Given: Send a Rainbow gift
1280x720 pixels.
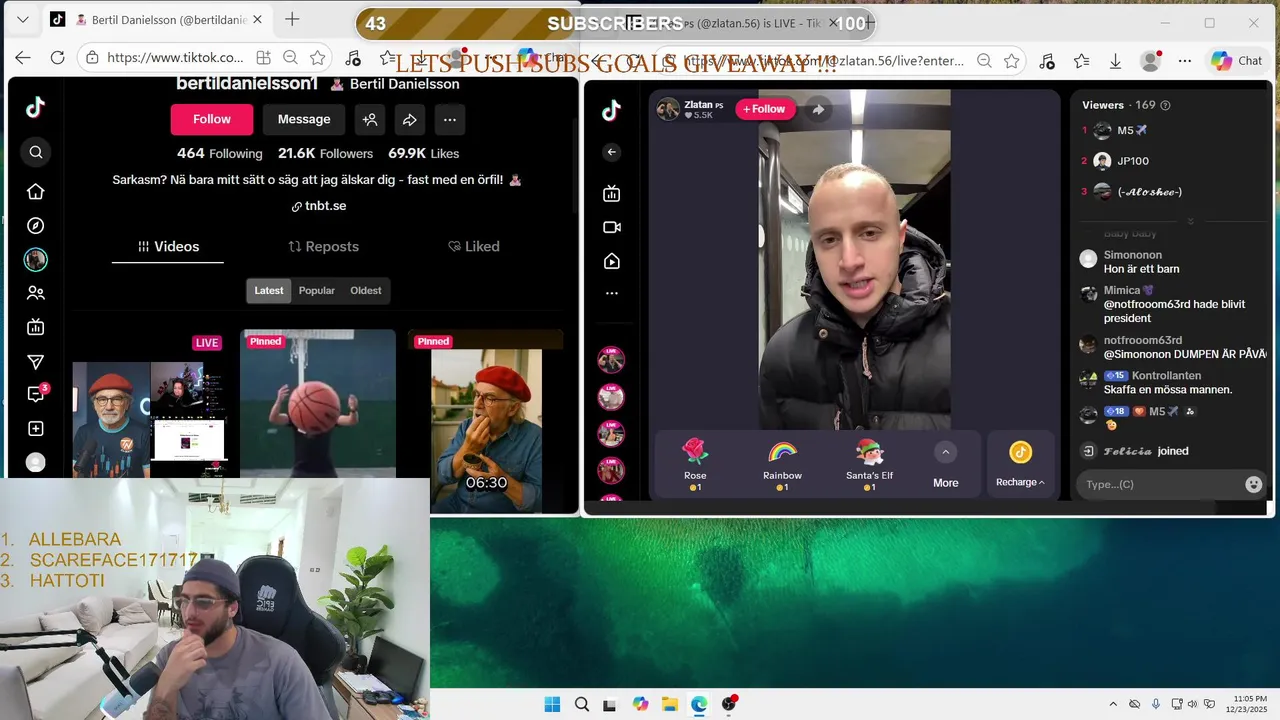Looking at the screenshot, I should (x=782, y=464).
